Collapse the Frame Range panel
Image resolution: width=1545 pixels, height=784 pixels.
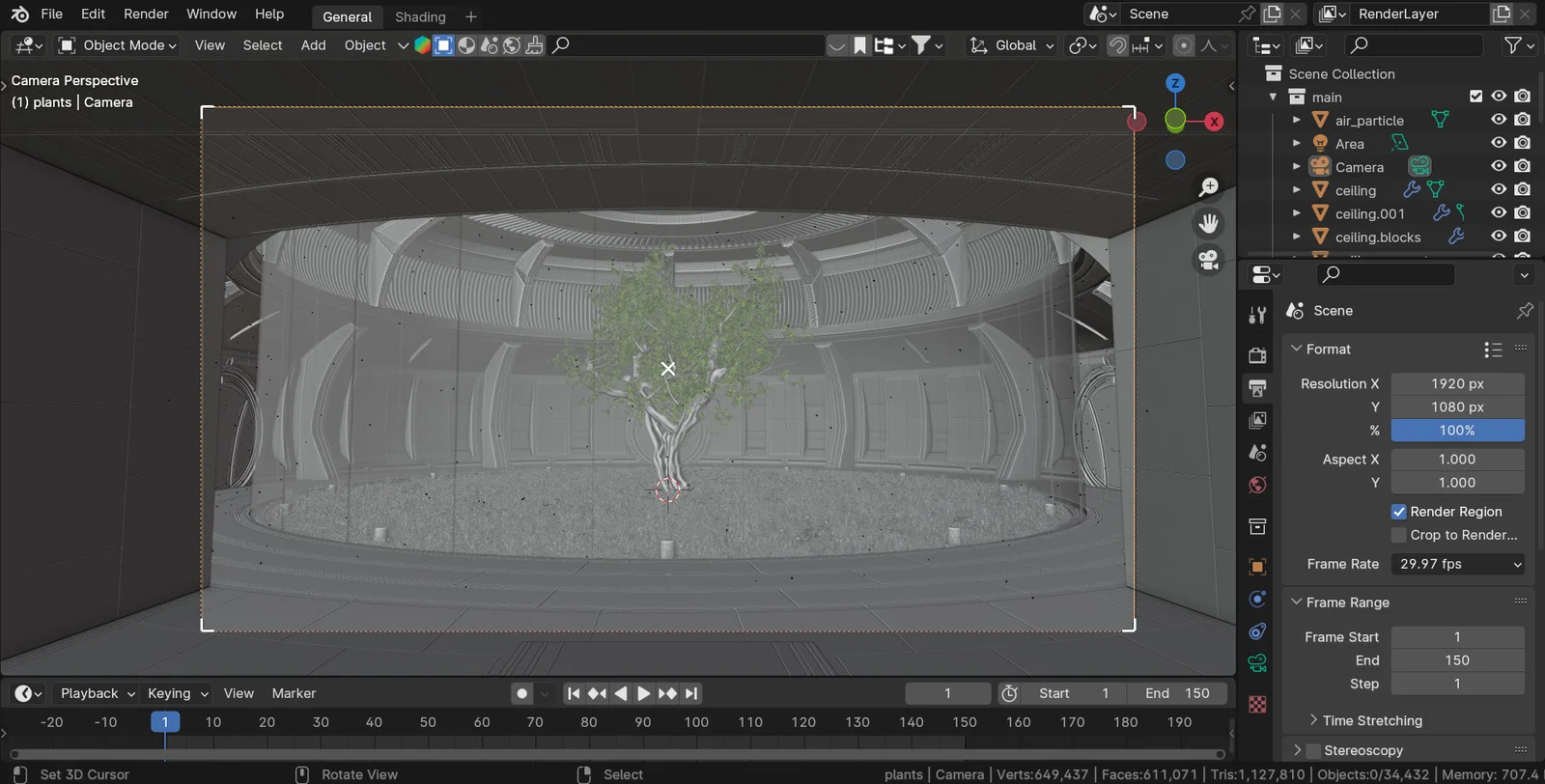[1297, 602]
